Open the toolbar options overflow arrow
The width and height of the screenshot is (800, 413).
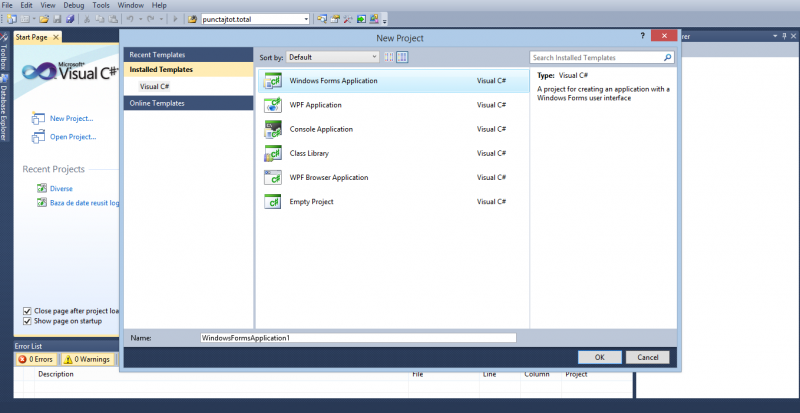(384, 20)
